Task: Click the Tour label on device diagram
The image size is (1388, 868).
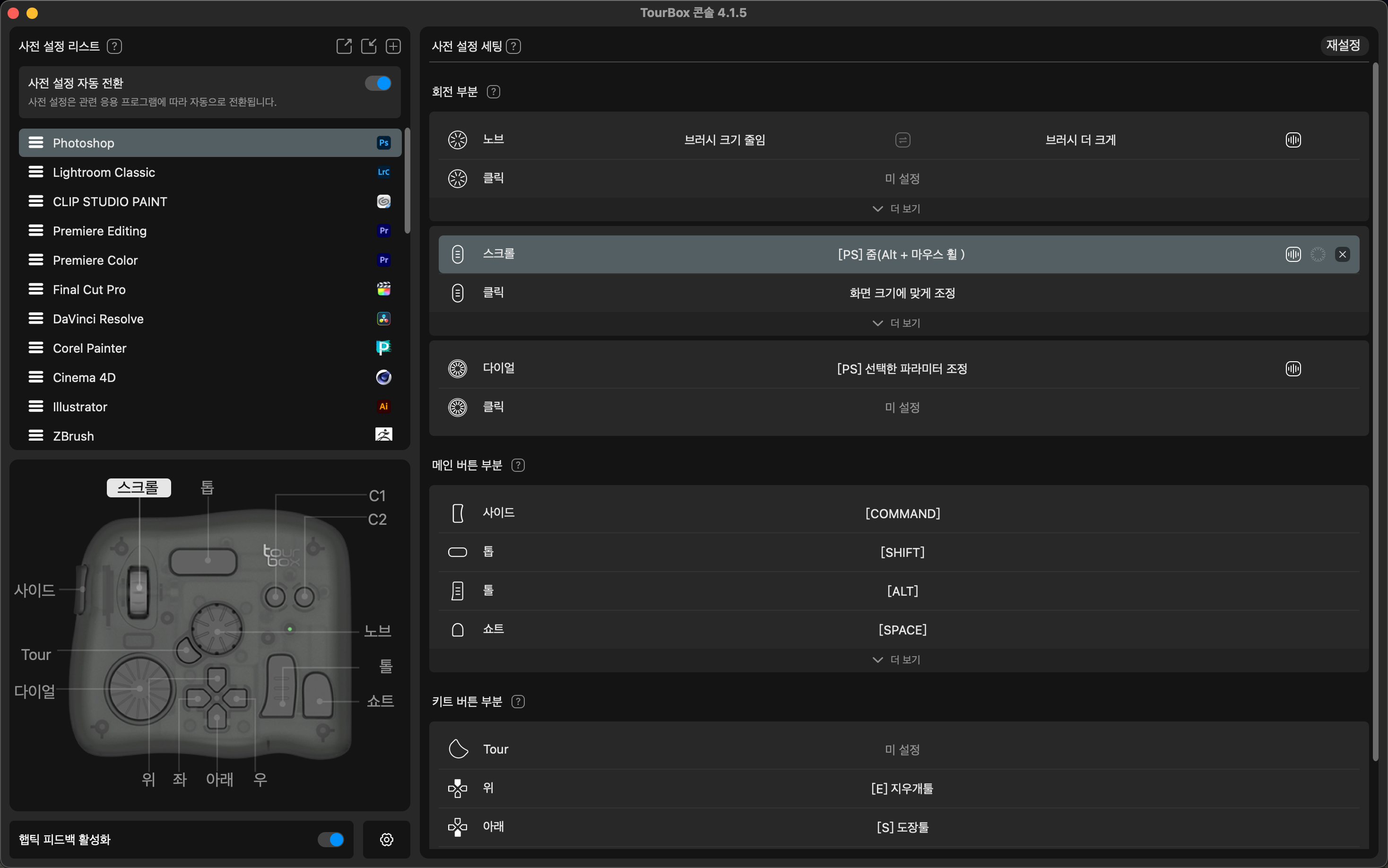Action: [x=36, y=654]
